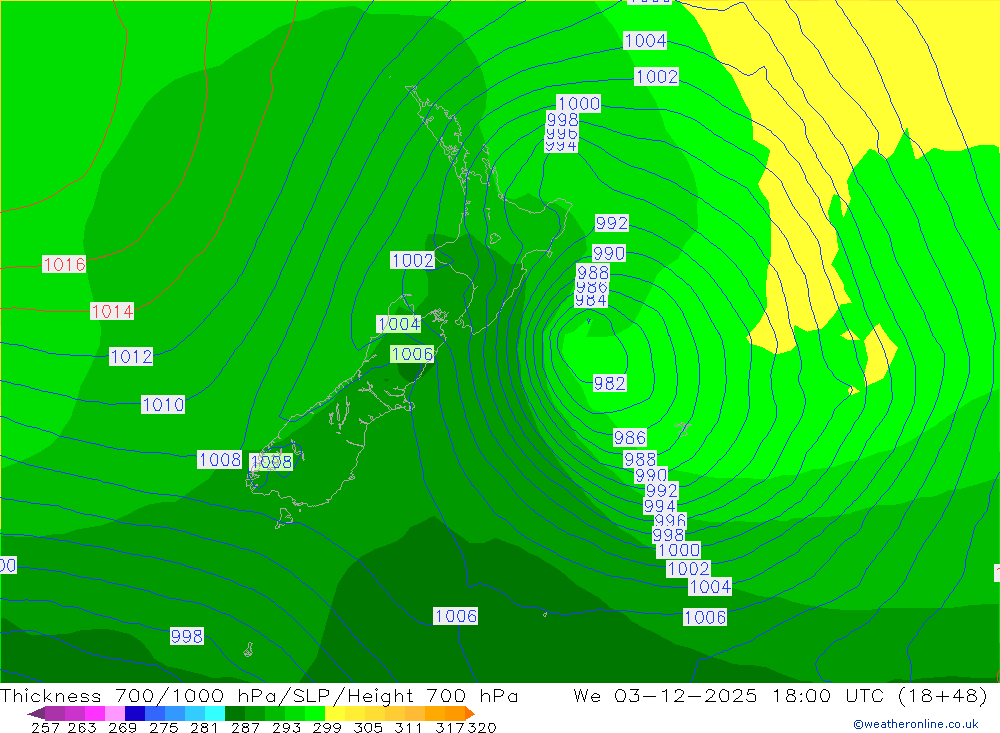The image size is (1000, 733).
Task: Click legend value 299
Action: pos(327,727)
